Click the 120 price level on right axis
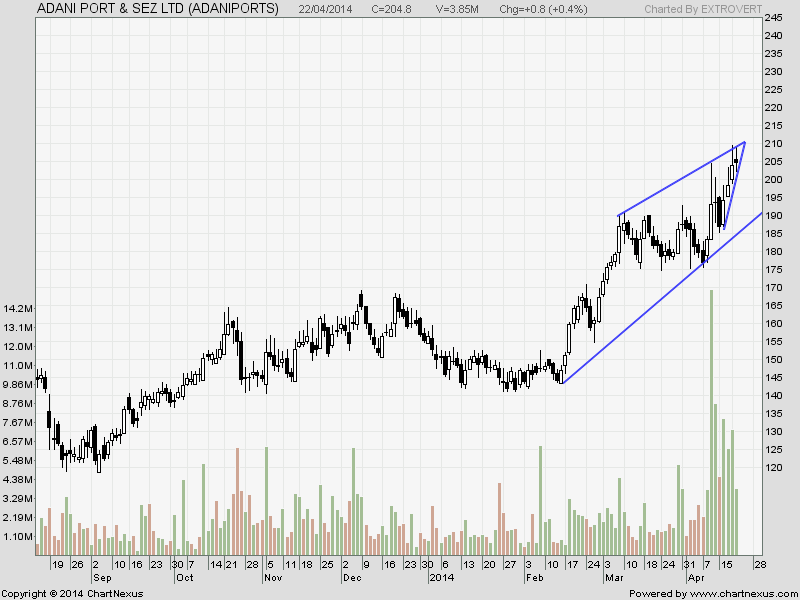 coord(774,467)
